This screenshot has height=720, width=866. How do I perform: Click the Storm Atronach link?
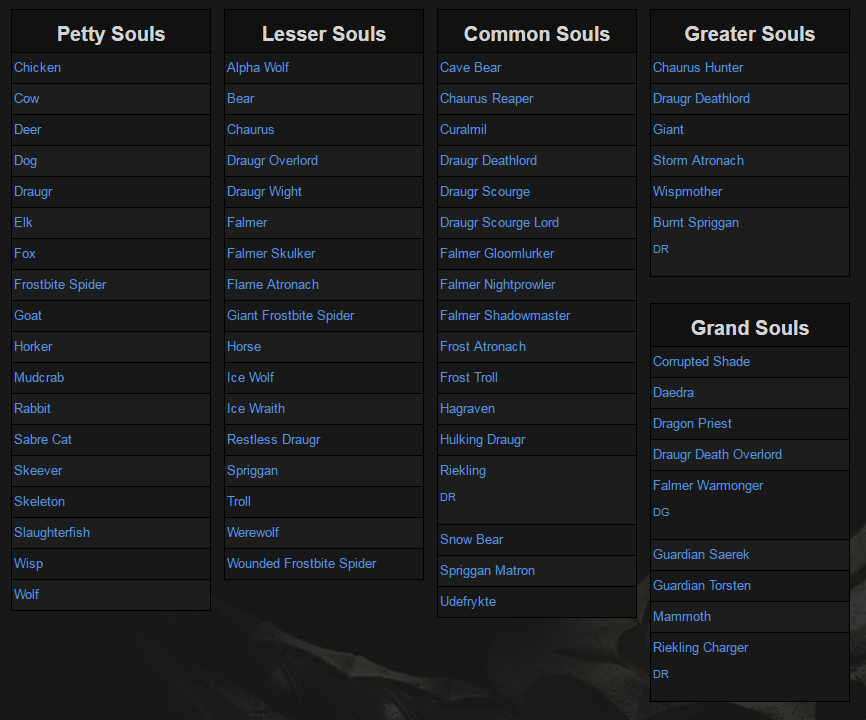698,161
